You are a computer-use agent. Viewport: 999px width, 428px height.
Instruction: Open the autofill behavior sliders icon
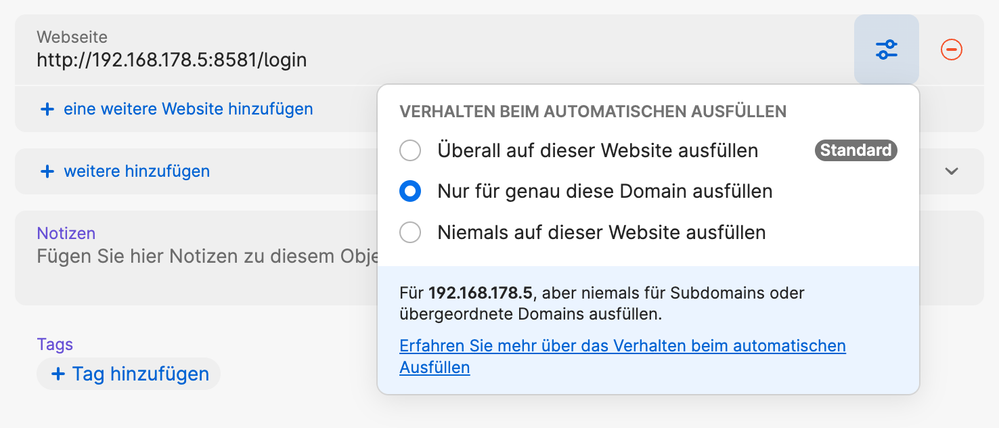click(886, 49)
